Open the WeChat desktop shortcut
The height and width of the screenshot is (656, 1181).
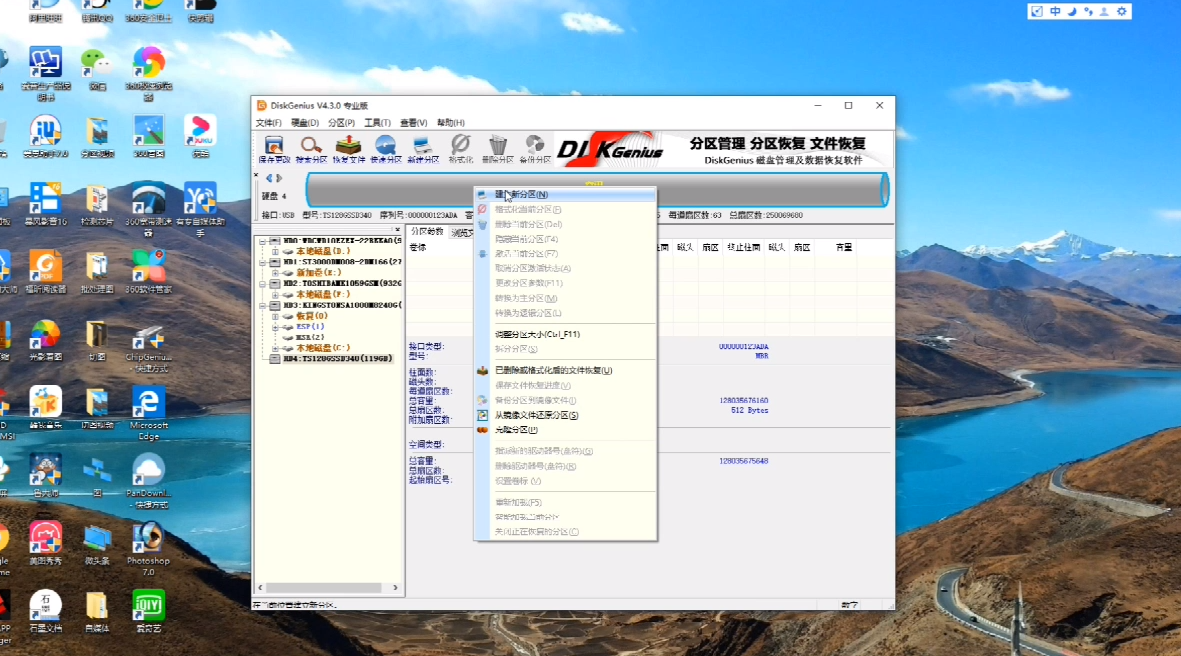click(96, 69)
